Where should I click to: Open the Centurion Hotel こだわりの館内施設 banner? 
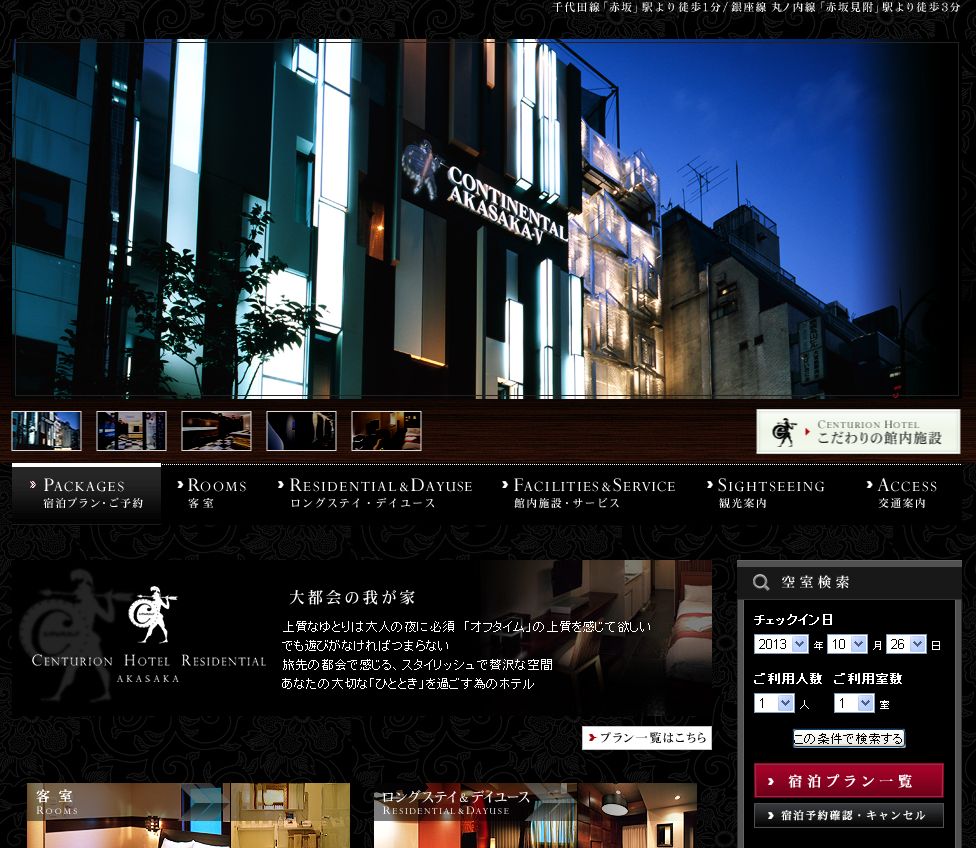tap(858, 431)
